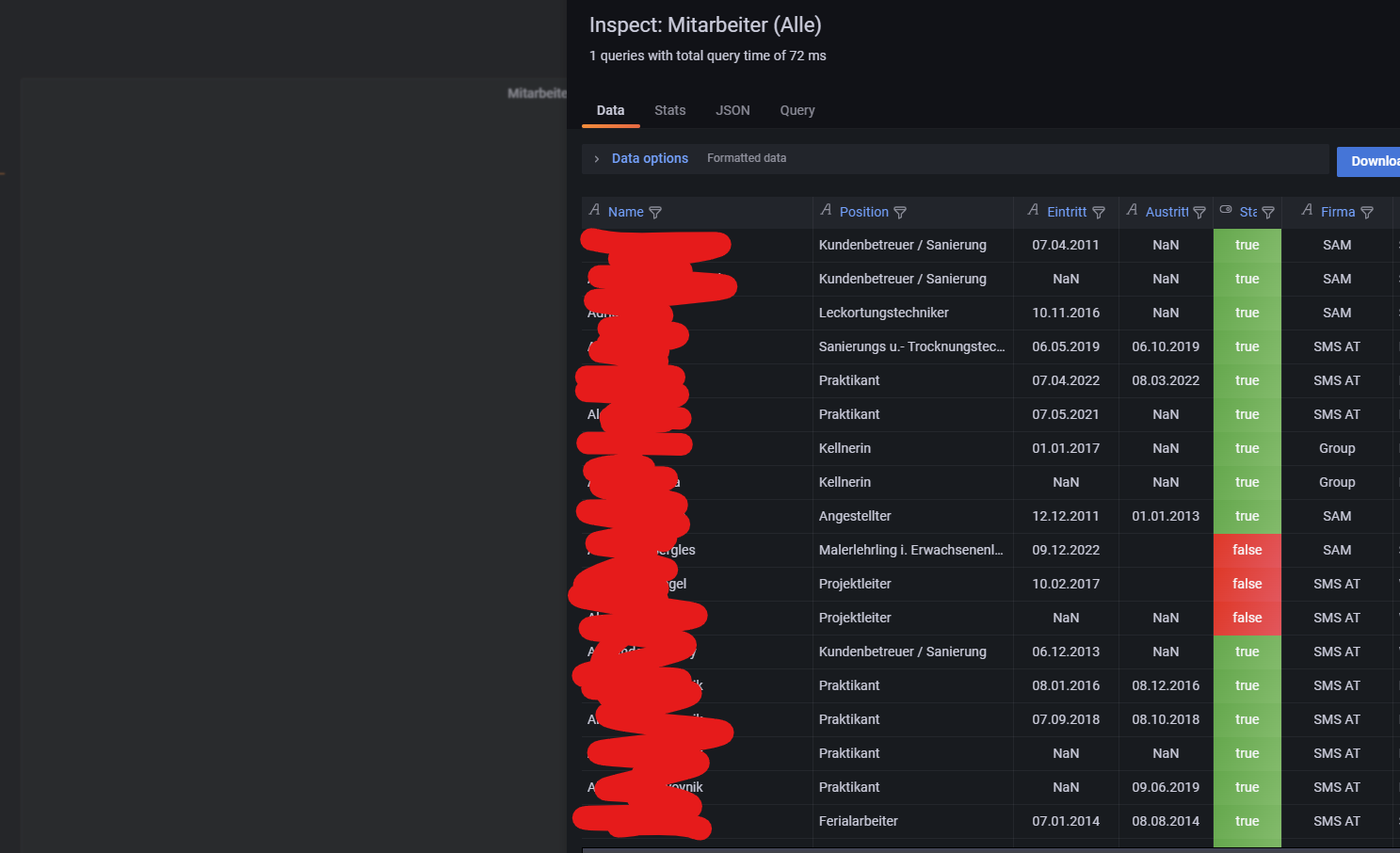Click the string type icon beside Name
This screenshot has width=1400, height=853.
click(594, 211)
